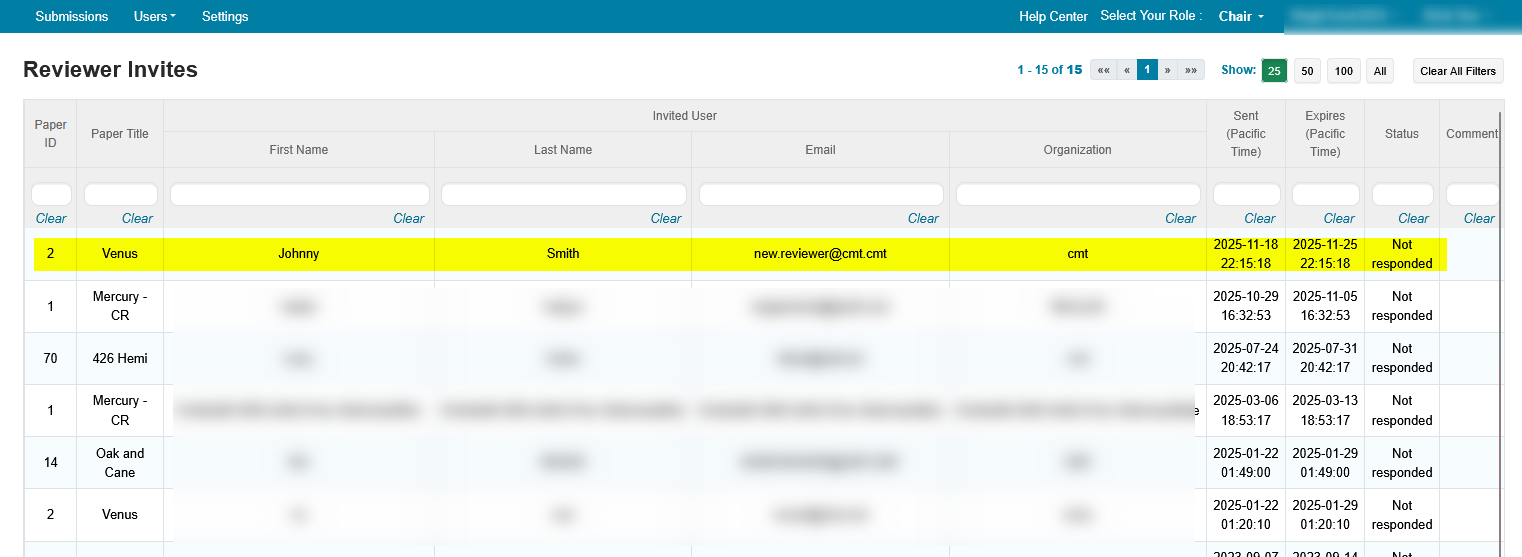Go to previous page arrow
Screen dimensions: 1522x557
coord(1127,70)
